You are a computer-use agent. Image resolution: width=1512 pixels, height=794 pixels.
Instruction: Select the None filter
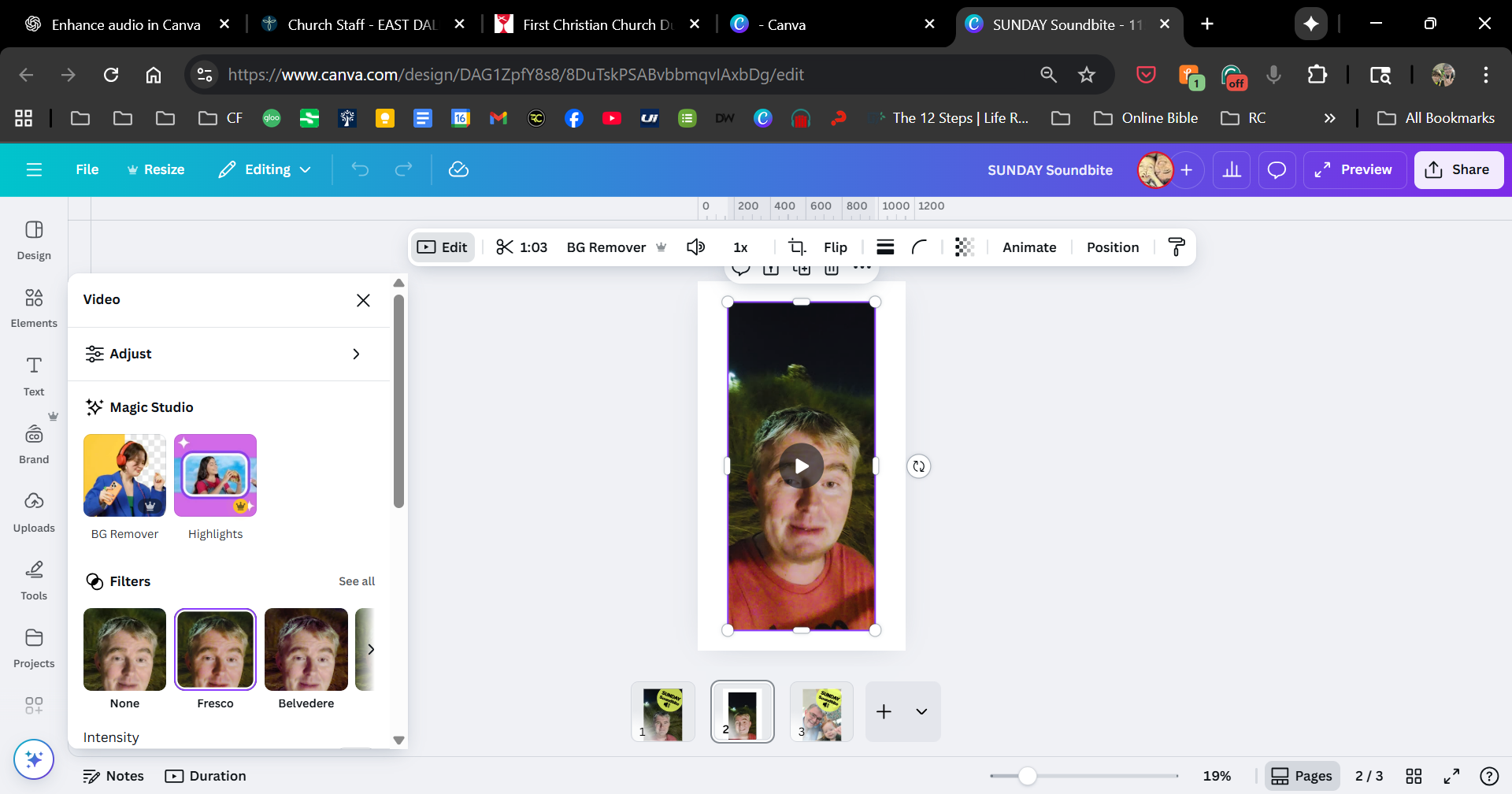click(x=124, y=650)
